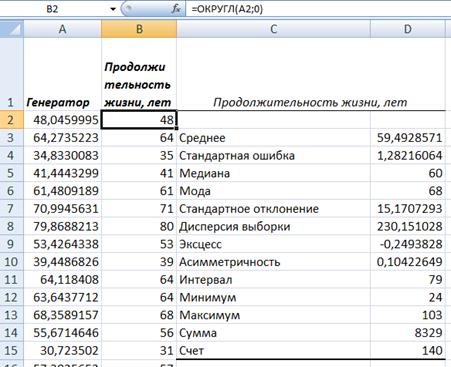Screen dimensions: 451x367
Task: Click the formula bar with =ОКРУГЛ(A2;0)
Action: tap(318, 9)
